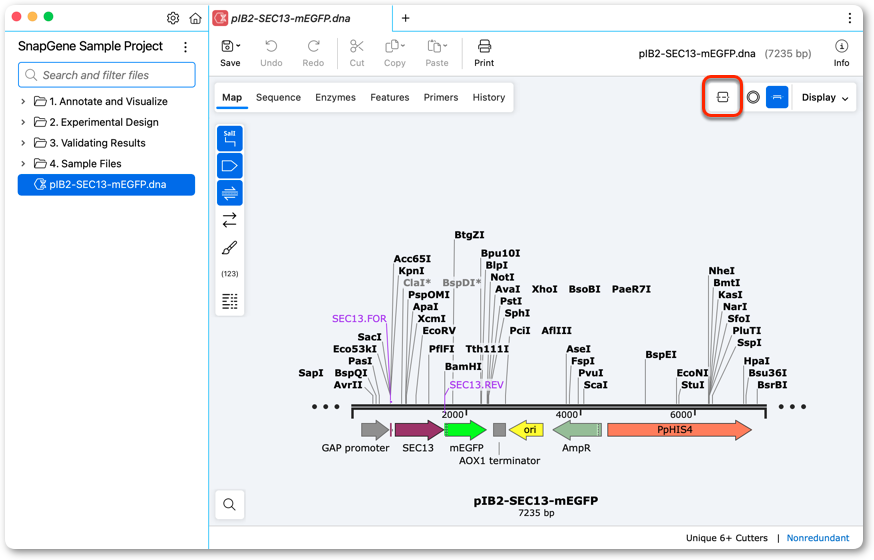Select pIB2-SEC13-mEGFP.dna in sidebar

[106, 184]
